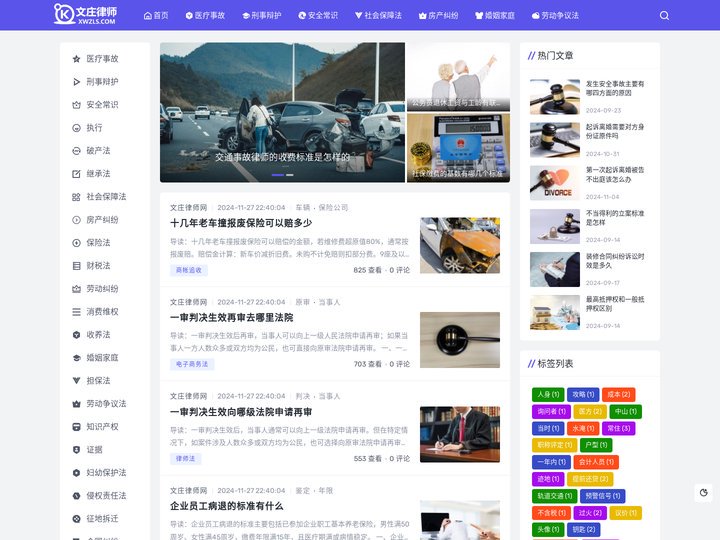
Task: Open hot article 第一次起诉离婚被告不出庭该怎么办
Action: 615,174
